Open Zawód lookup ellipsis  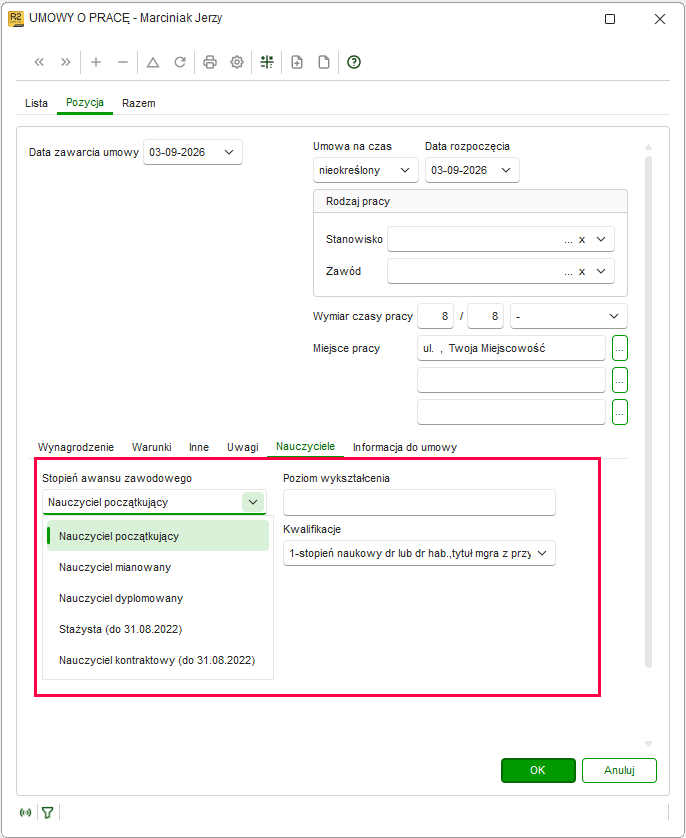(568, 273)
